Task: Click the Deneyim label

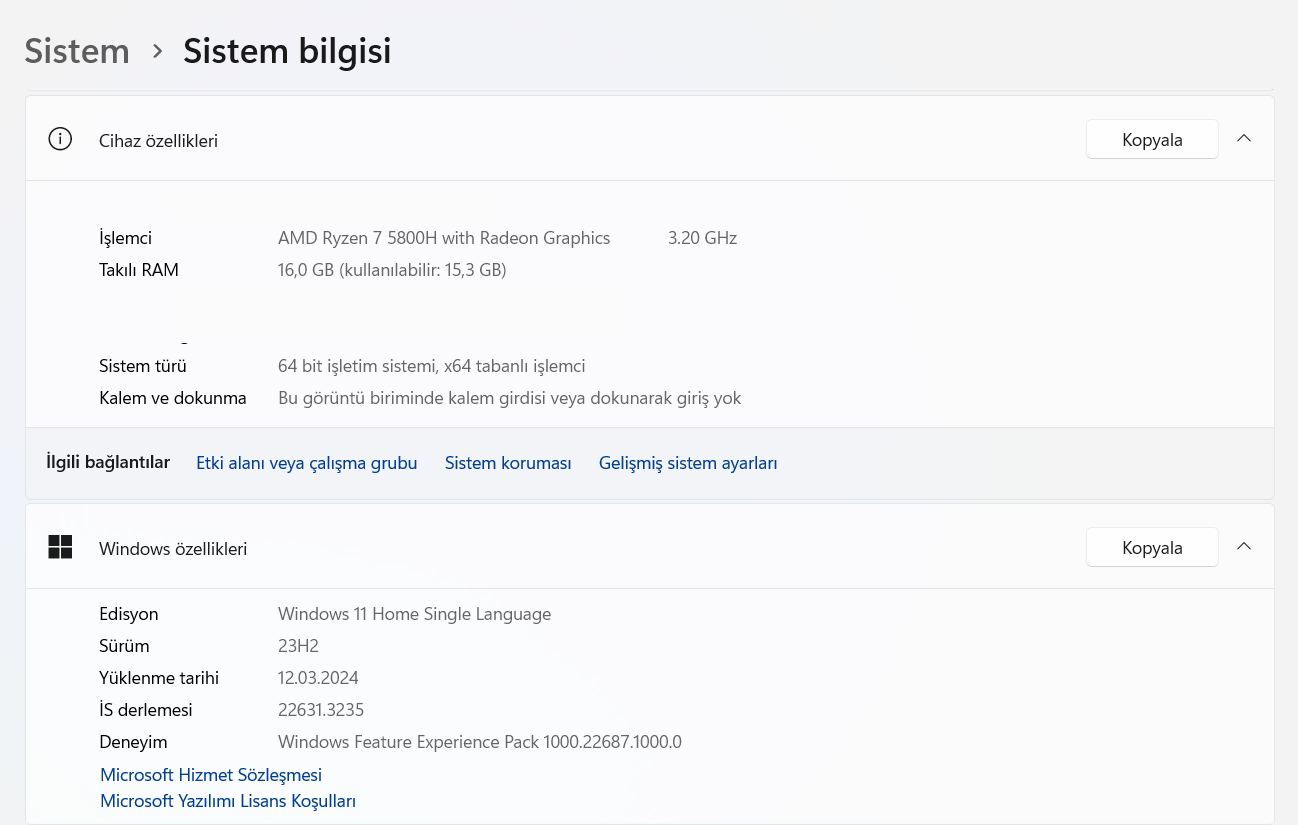Action: point(133,742)
